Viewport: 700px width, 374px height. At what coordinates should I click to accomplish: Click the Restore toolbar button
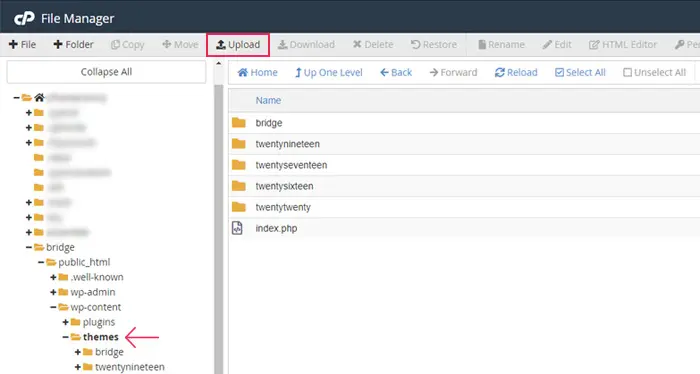434,45
